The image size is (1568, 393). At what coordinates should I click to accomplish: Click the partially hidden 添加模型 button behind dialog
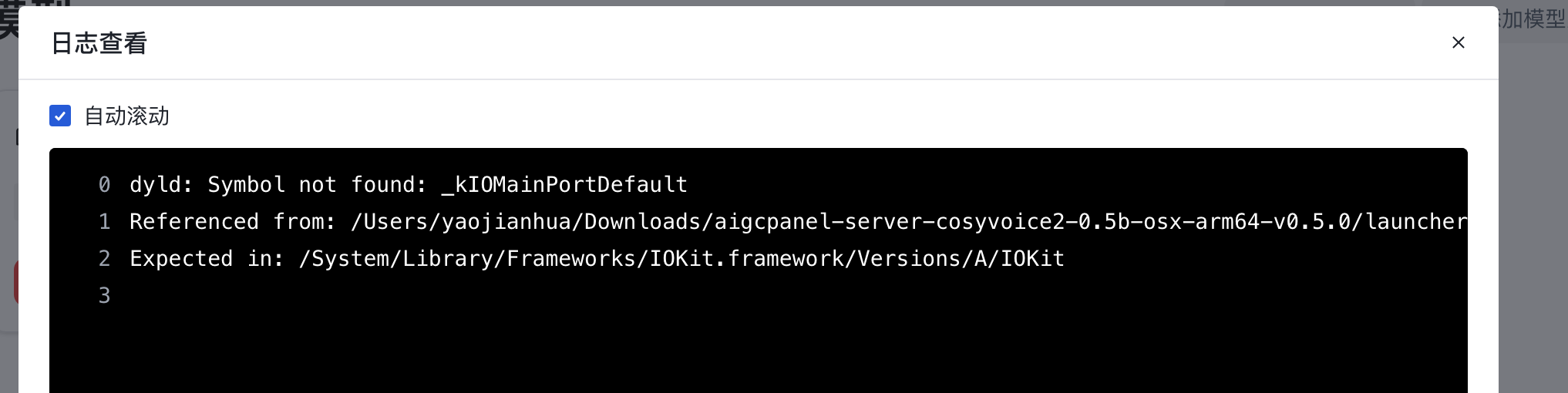(1533, 18)
